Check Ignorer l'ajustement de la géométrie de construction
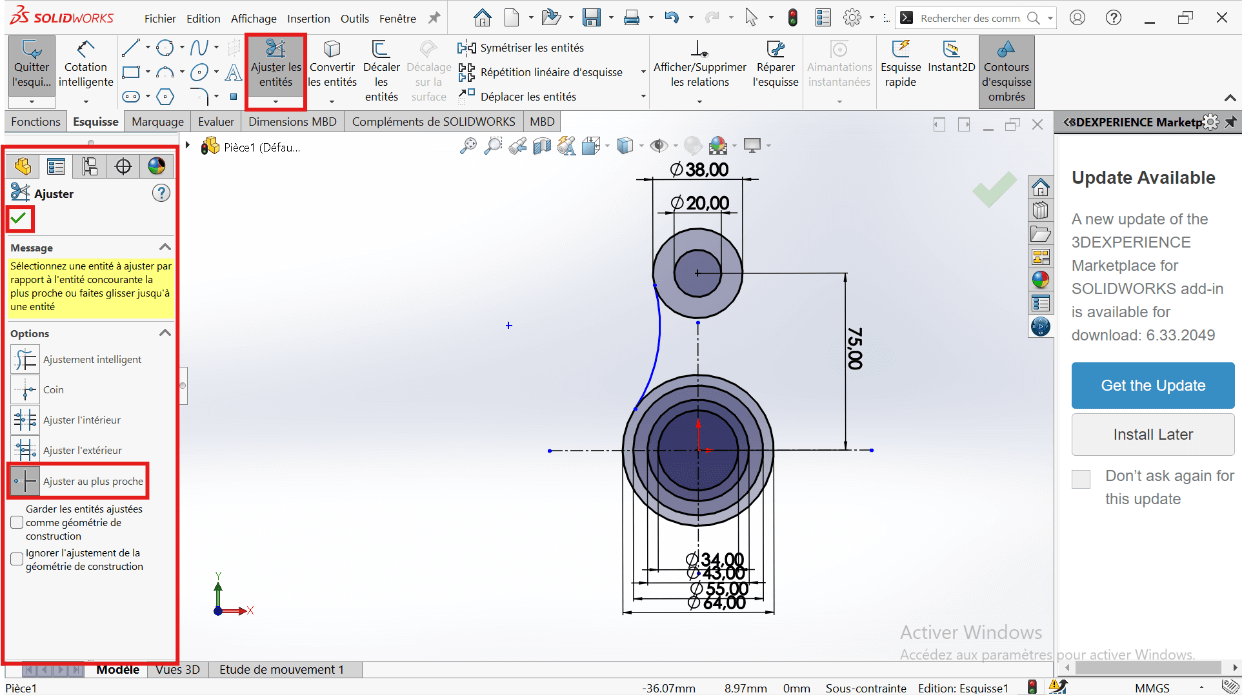The width and height of the screenshot is (1242, 695). click(17, 559)
